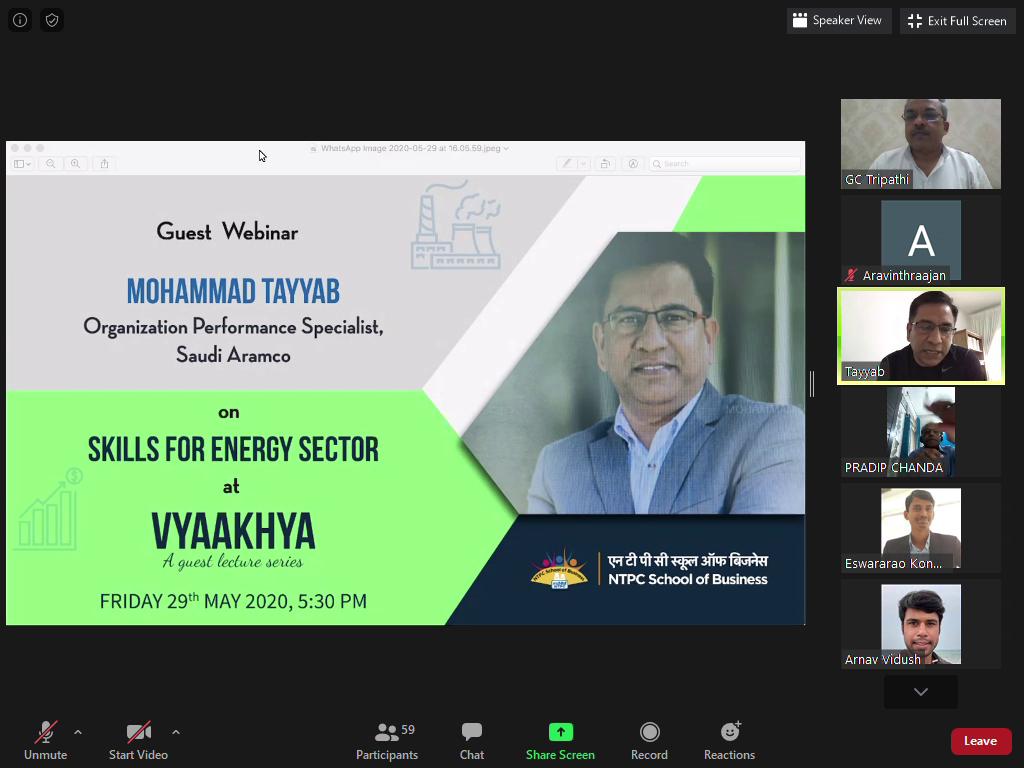
Task: Open the meeting information icon
Action: coord(20,20)
